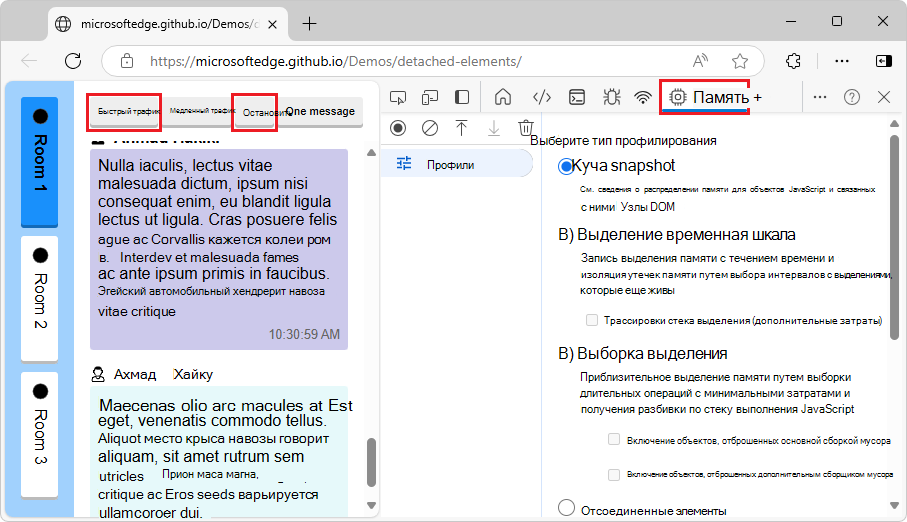This screenshot has height=522, width=907.
Task: Open DevTools customize three-dots menu
Action: tap(820, 97)
